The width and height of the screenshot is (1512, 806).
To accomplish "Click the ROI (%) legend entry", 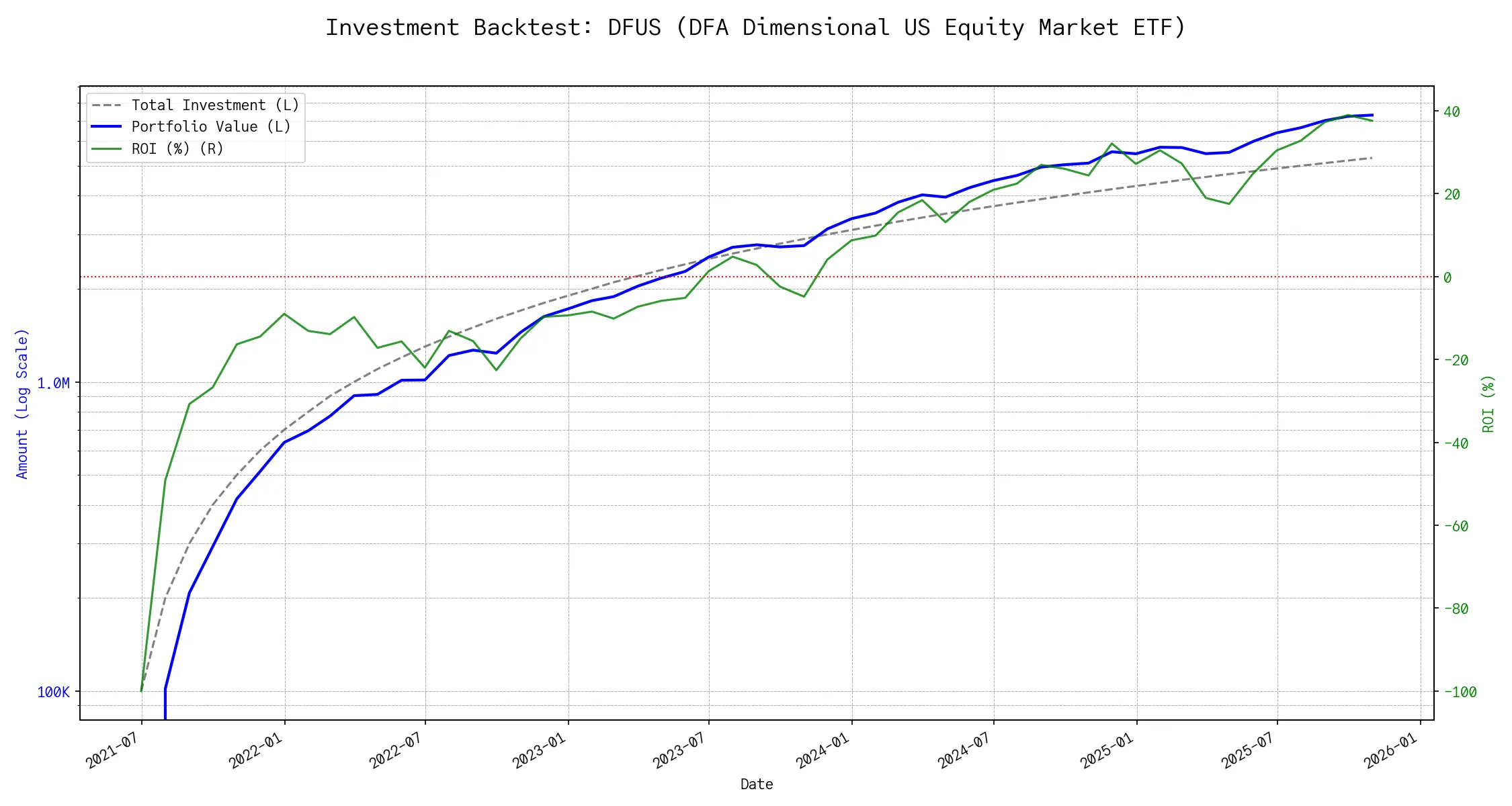I will [177, 148].
